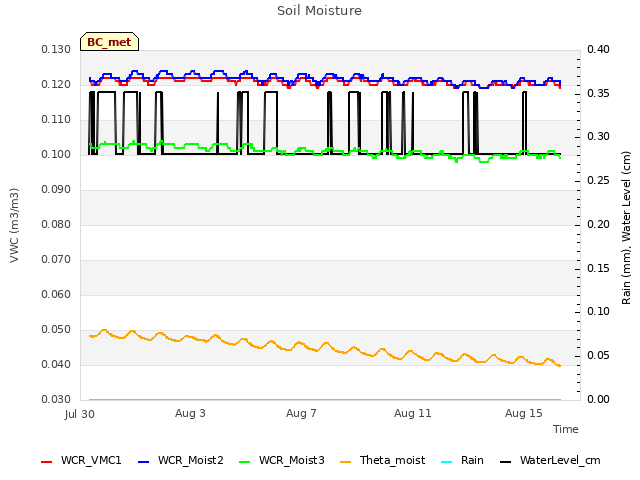Click the 0.20 right axis value
640x480 pixels.
pyautogui.click(x=598, y=224)
